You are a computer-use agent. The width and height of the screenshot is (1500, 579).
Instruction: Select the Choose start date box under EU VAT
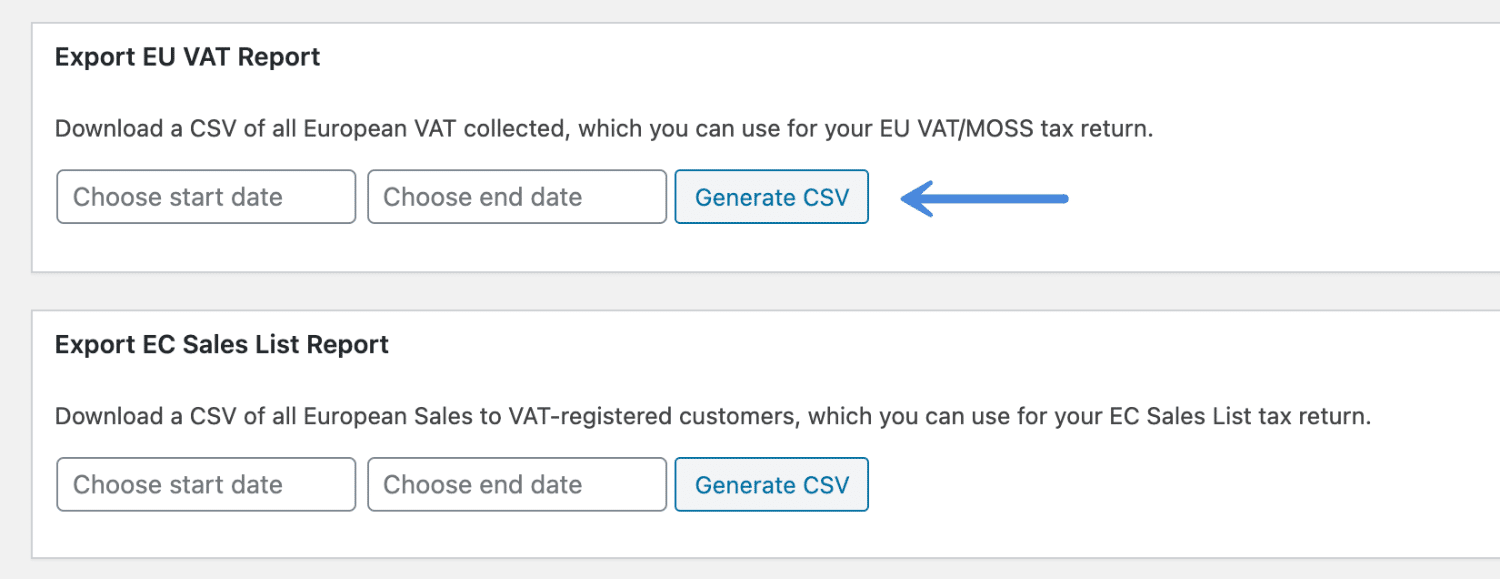coord(205,196)
